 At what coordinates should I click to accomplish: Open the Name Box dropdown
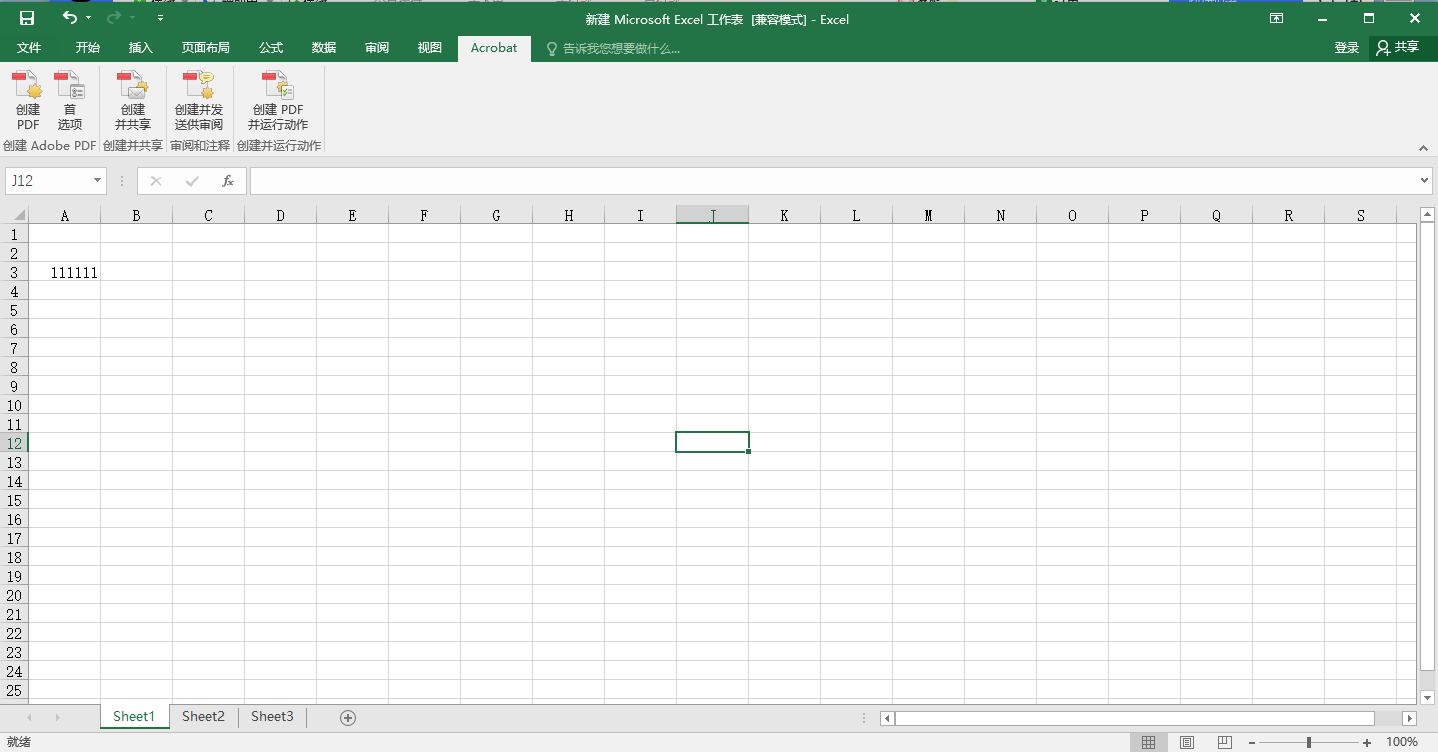[96, 181]
